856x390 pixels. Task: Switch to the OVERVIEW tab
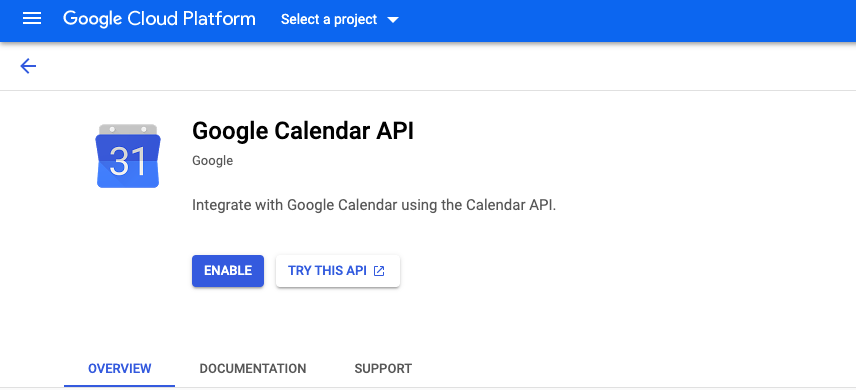coord(120,369)
